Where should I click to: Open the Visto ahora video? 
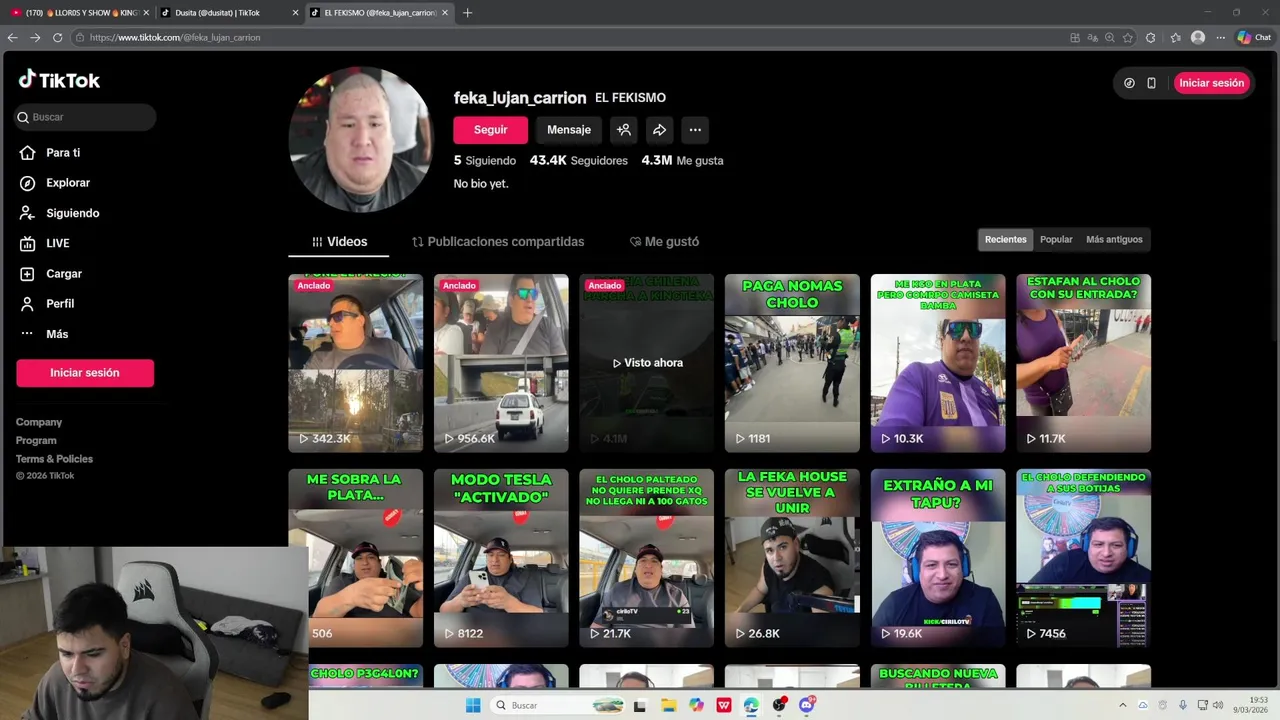click(647, 363)
